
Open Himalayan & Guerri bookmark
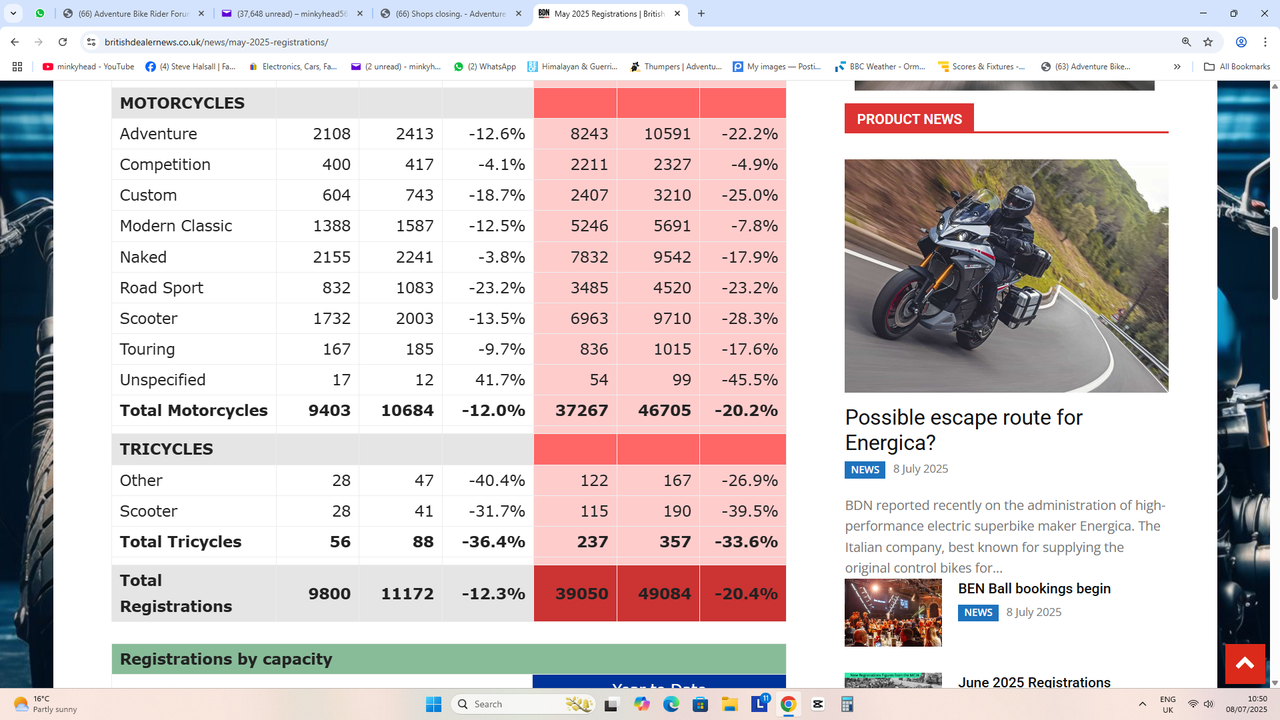click(x=572, y=67)
